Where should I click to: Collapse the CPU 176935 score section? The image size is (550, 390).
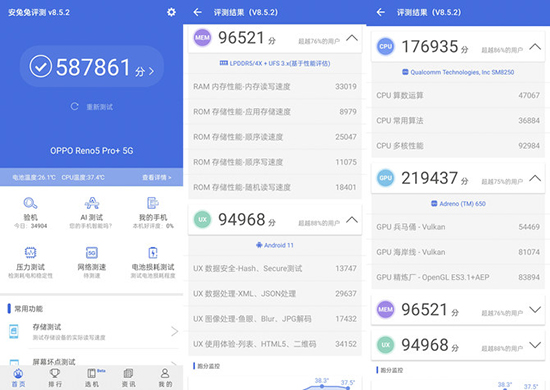pyautogui.click(x=535, y=47)
